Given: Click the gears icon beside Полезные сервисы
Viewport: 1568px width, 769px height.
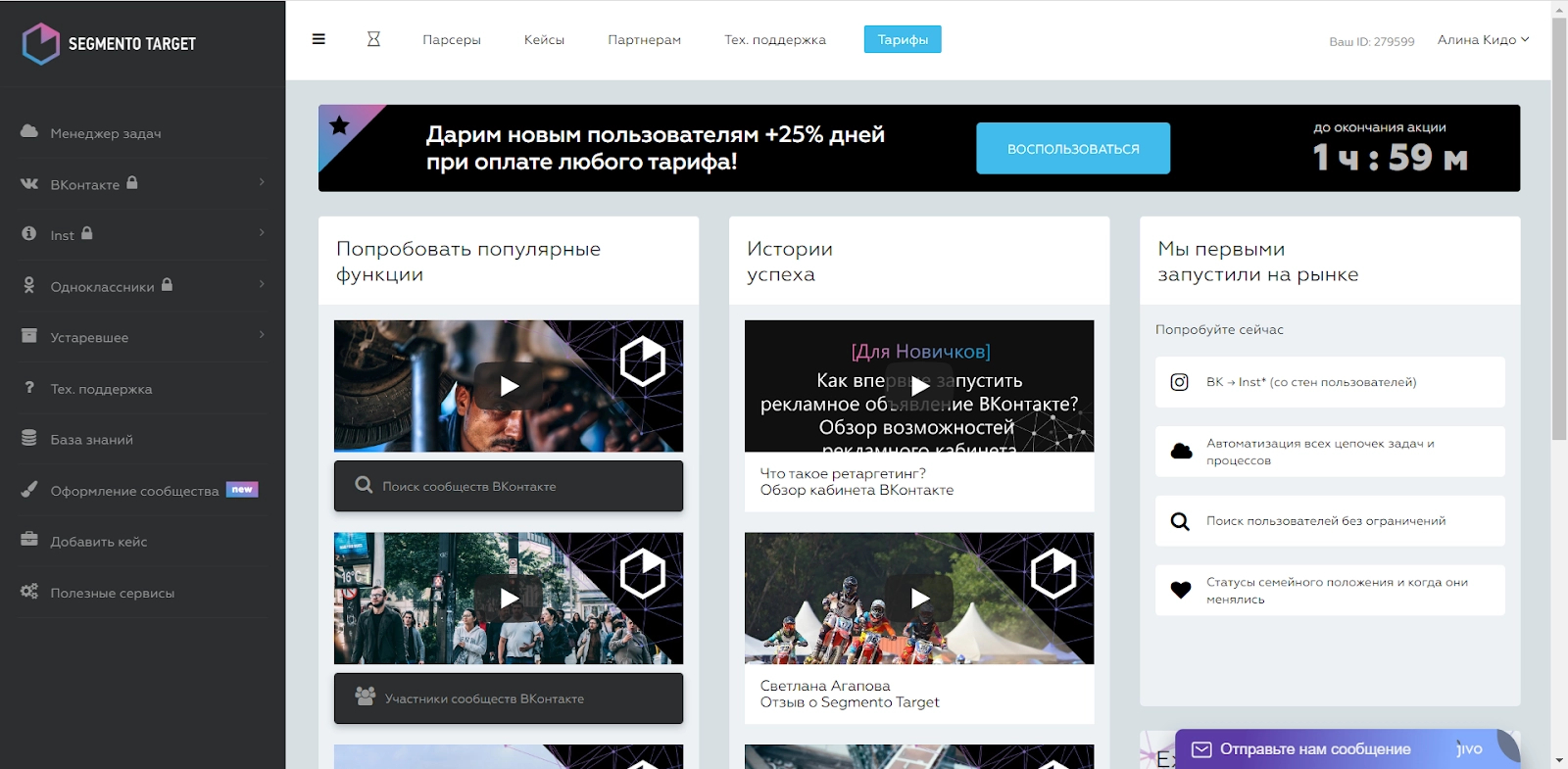Looking at the screenshot, I should coord(29,591).
